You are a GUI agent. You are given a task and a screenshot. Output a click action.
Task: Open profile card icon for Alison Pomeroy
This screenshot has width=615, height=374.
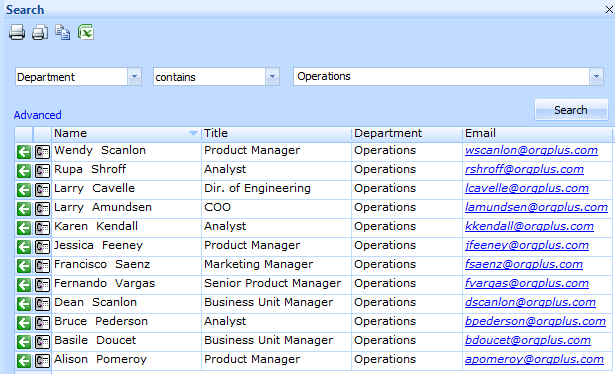click(x=42, y=361)
